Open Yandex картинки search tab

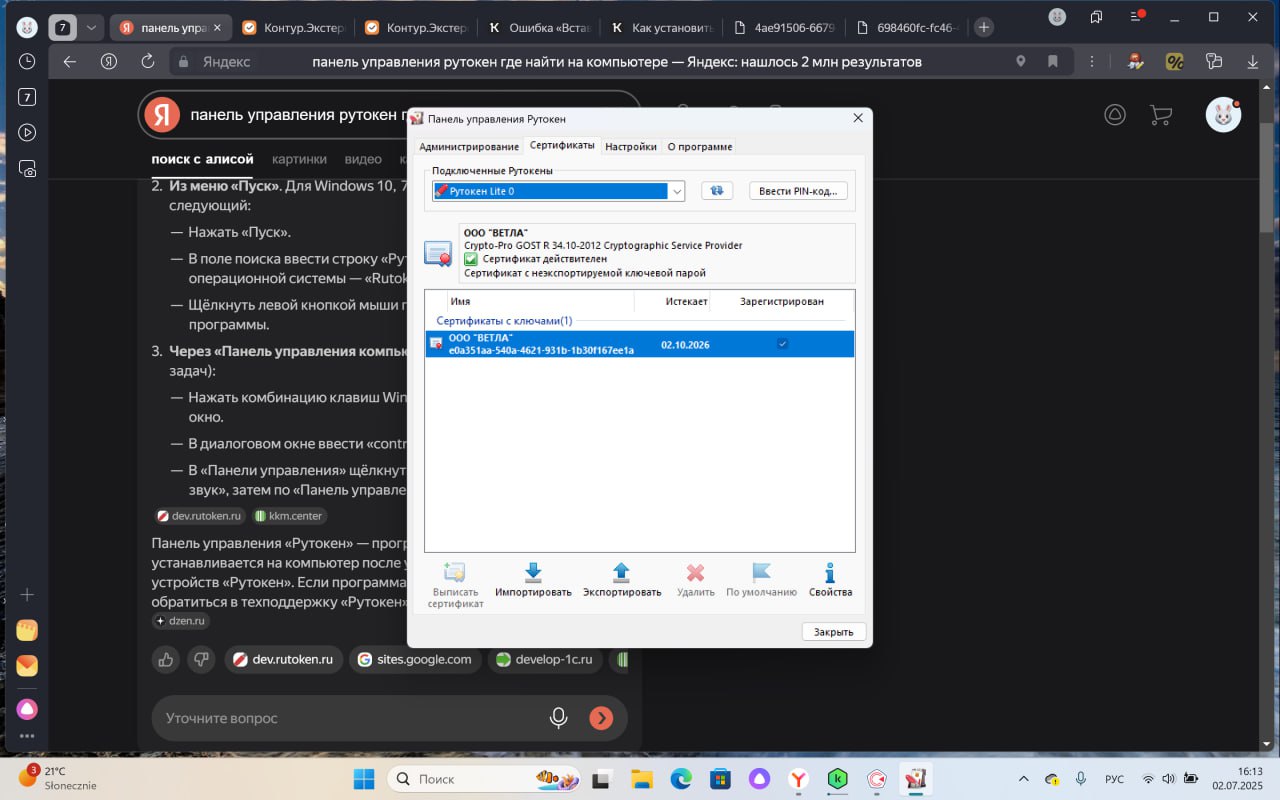coord(299,159)
